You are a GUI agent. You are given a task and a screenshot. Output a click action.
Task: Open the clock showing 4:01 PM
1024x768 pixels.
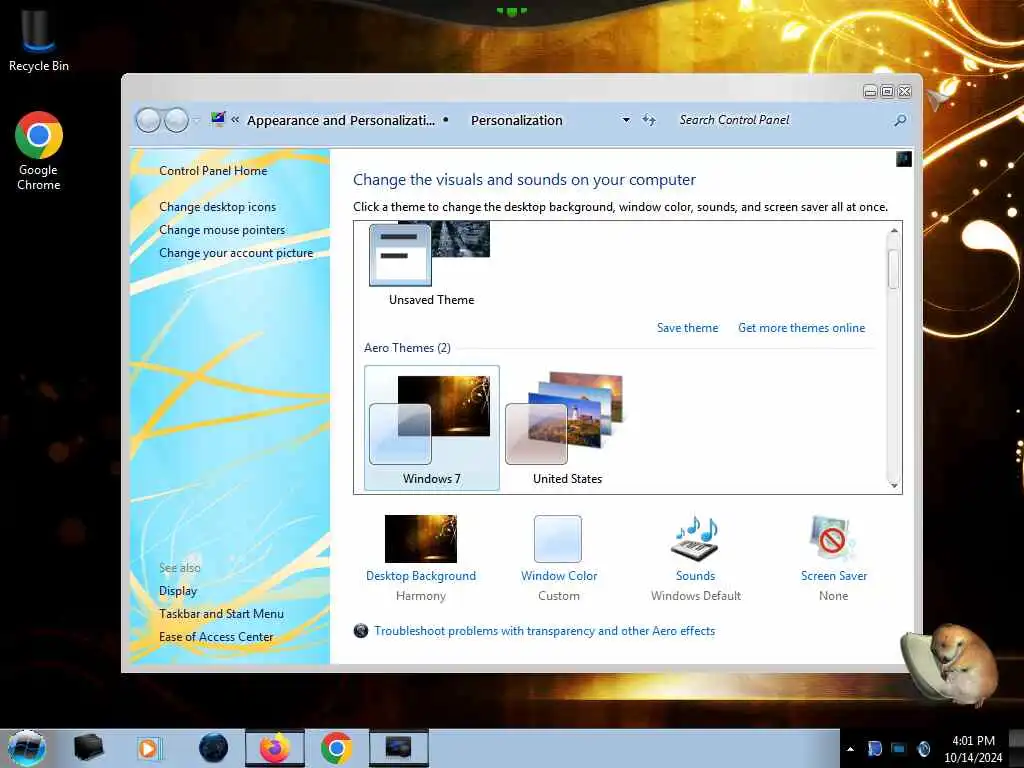[973, 749]
